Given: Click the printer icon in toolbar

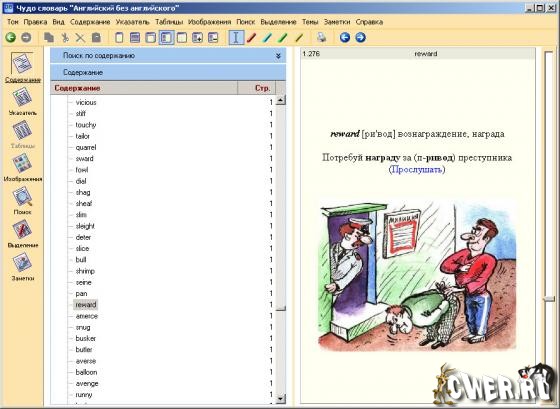Looking at the screenshot, I should (x=321, y=37).
